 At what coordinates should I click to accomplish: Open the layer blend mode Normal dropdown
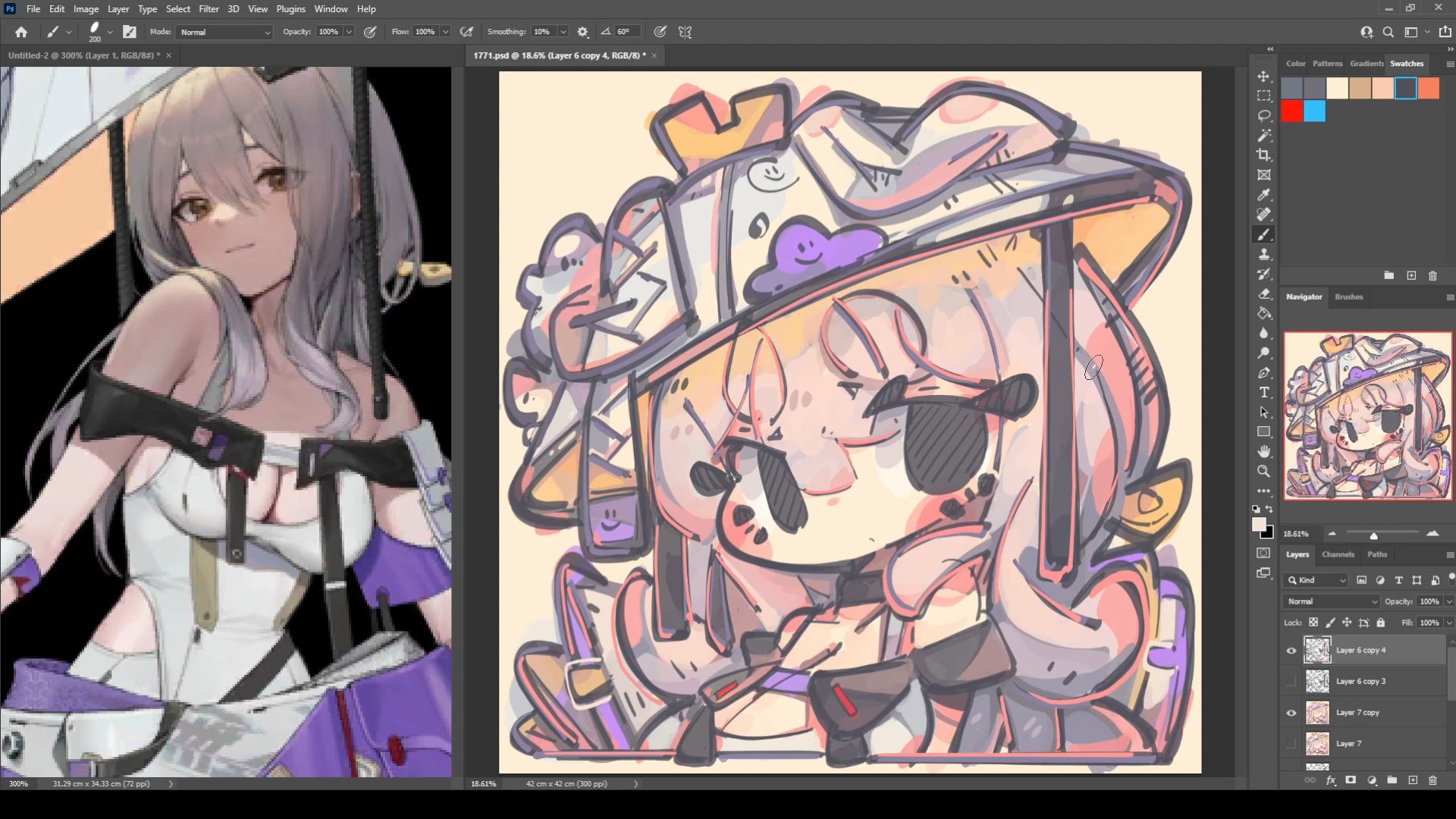[1332, 601]
